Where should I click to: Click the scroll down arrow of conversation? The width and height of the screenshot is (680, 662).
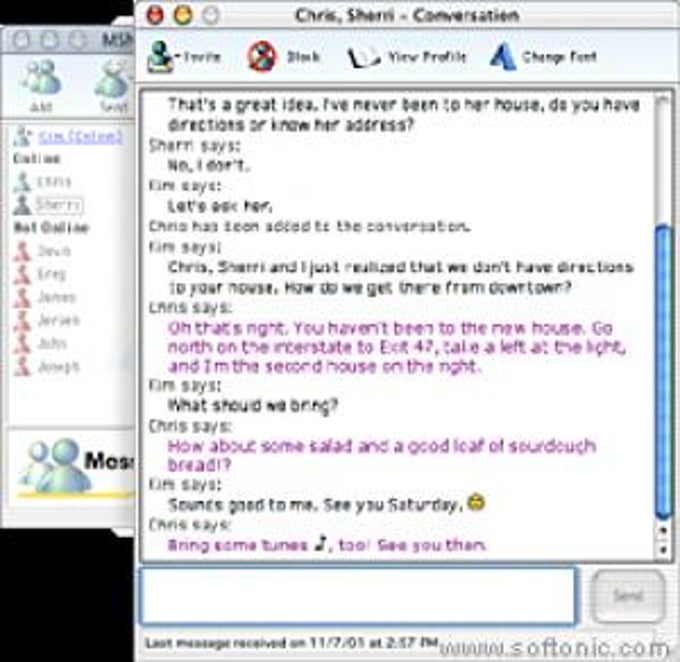tap(663, 550)
